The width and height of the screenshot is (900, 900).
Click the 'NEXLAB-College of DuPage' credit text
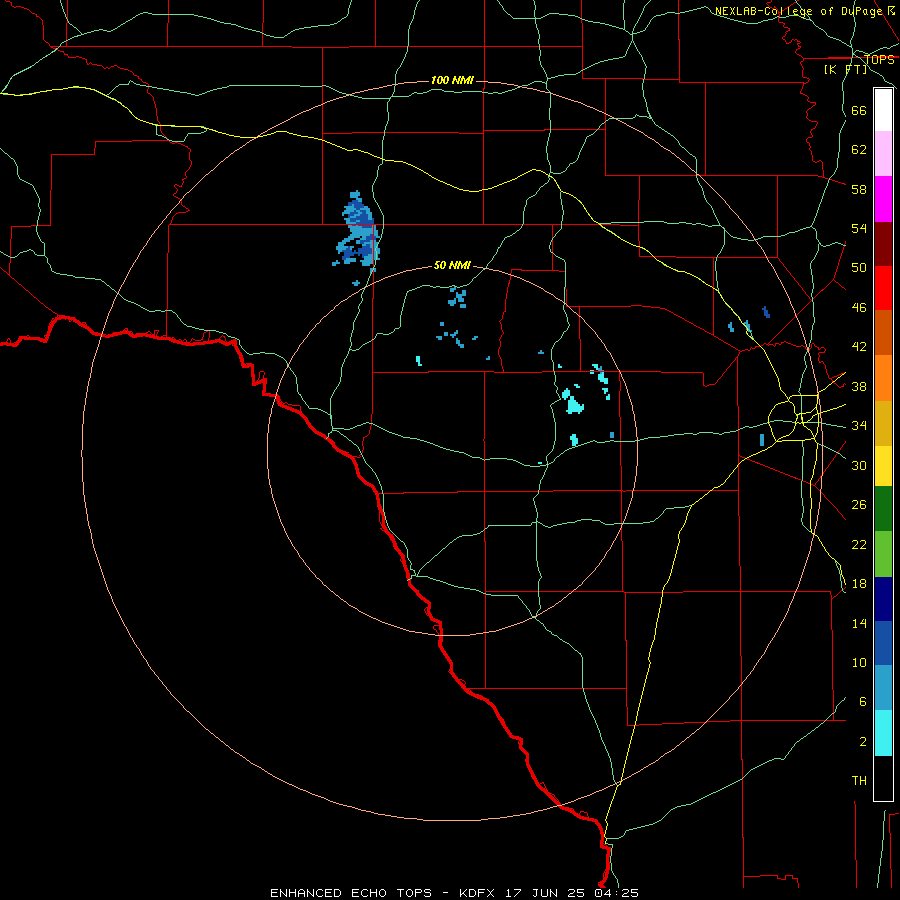[798, 11]
